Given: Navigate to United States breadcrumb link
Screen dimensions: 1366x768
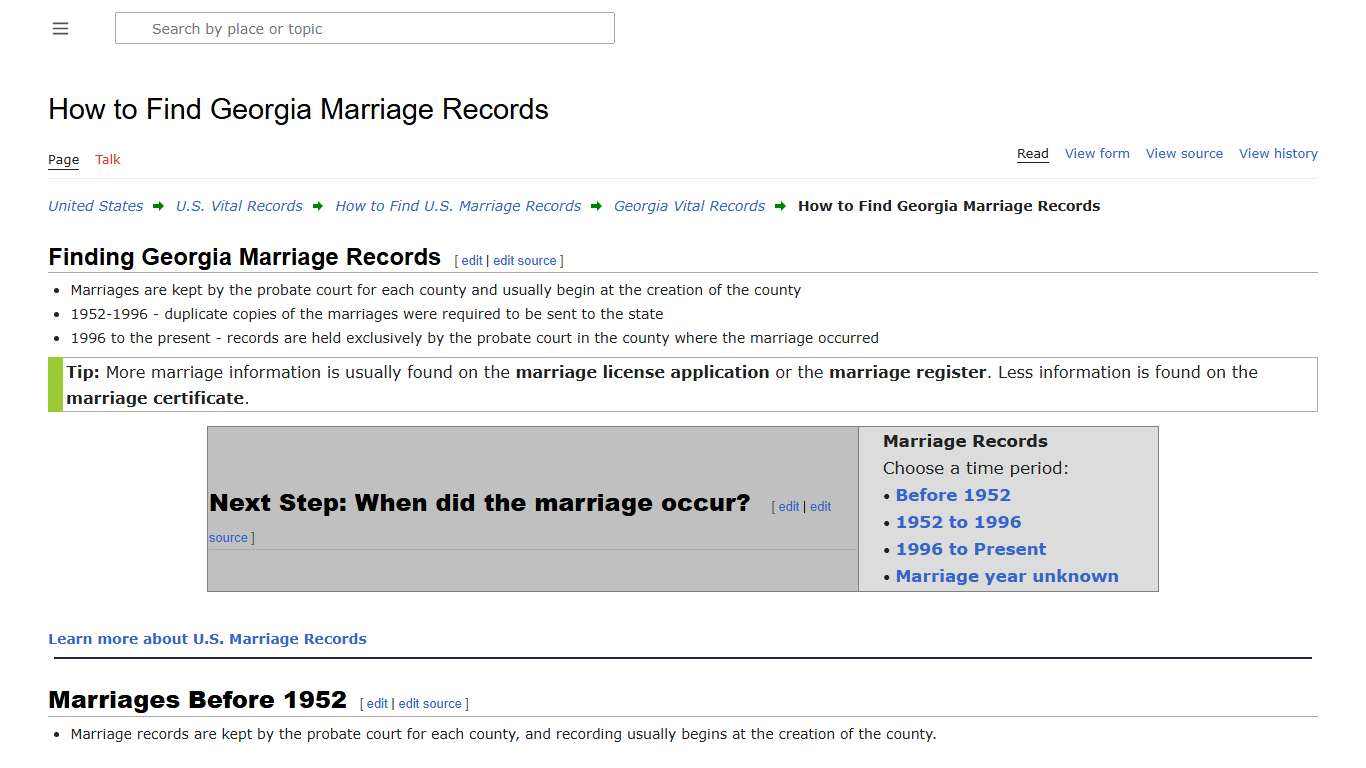Looking at the screenshot, I should point(95,206).
